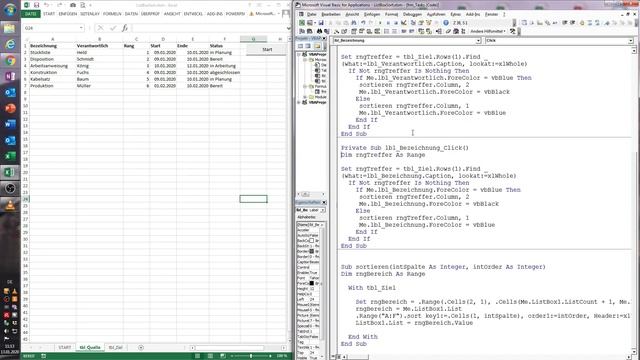Click Design Mode icon in VBA toolbar
Image resolution: width=640 pixels, height=360 pixels.
click(x=404, y=23)
